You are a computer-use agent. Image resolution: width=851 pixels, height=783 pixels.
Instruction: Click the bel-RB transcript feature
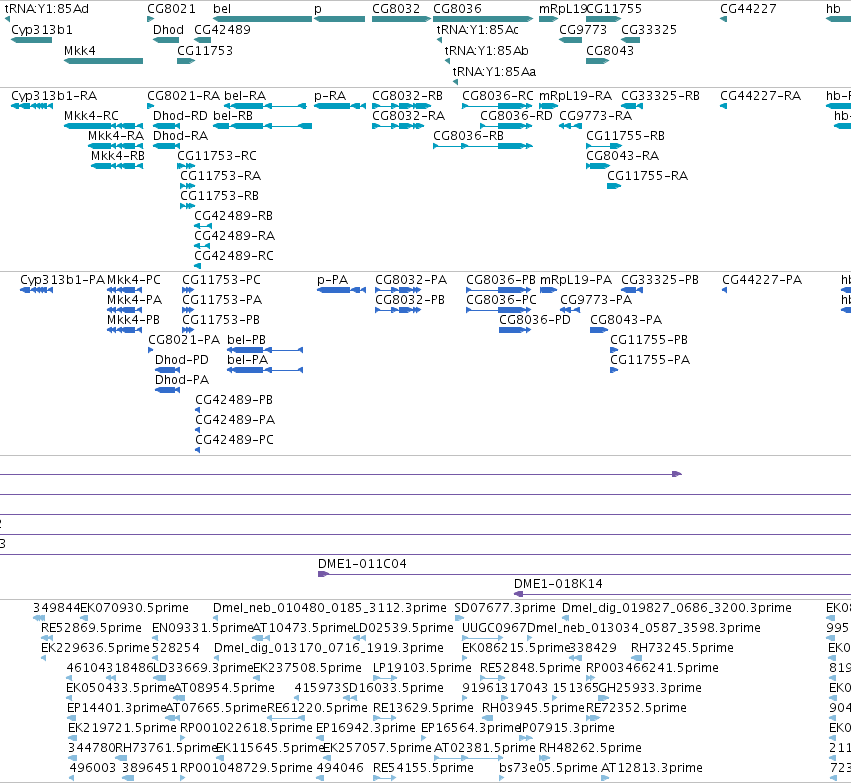coord(262,126)
